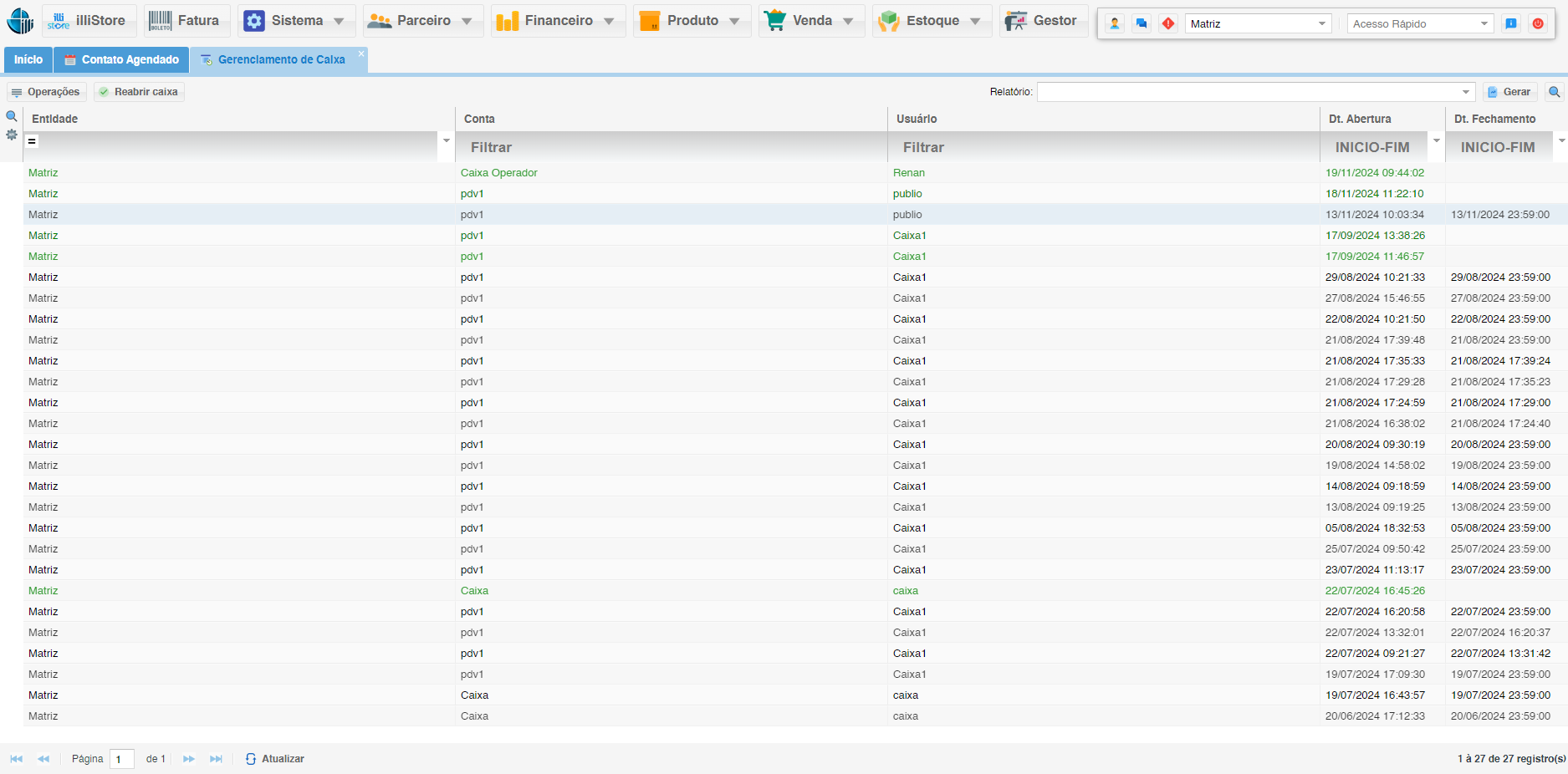Click the Gerar report button
Viewport: 1568px width, 774px height.
point(1509,92)
